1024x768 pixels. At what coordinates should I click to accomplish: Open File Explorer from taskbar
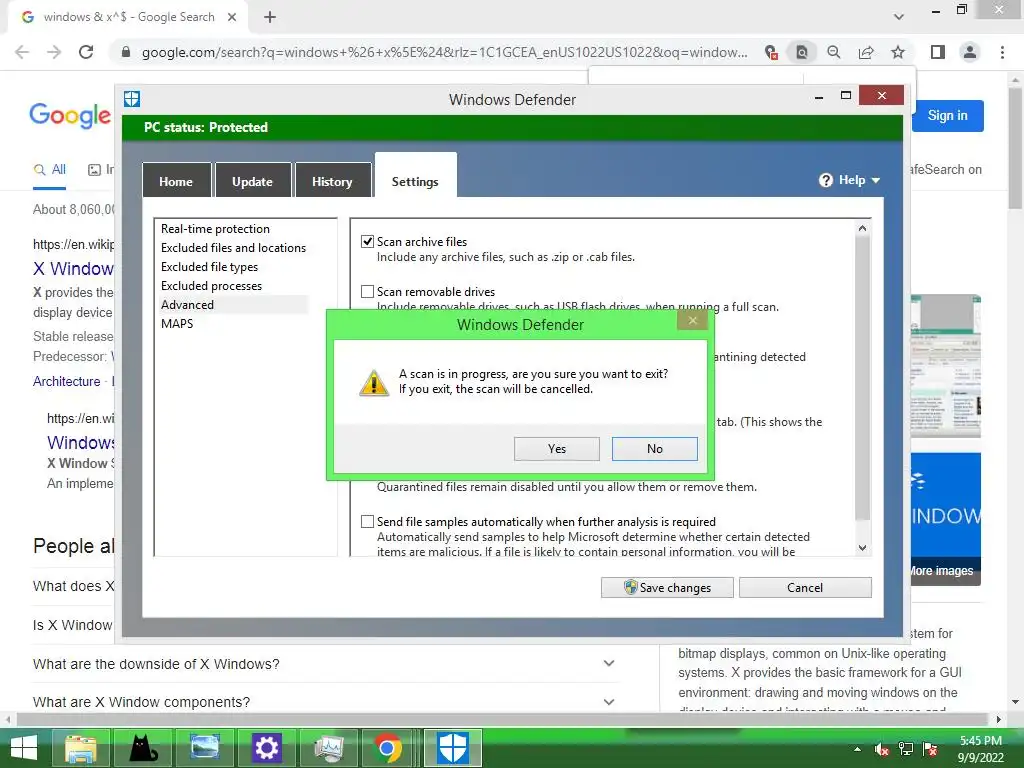click(81, 748)
